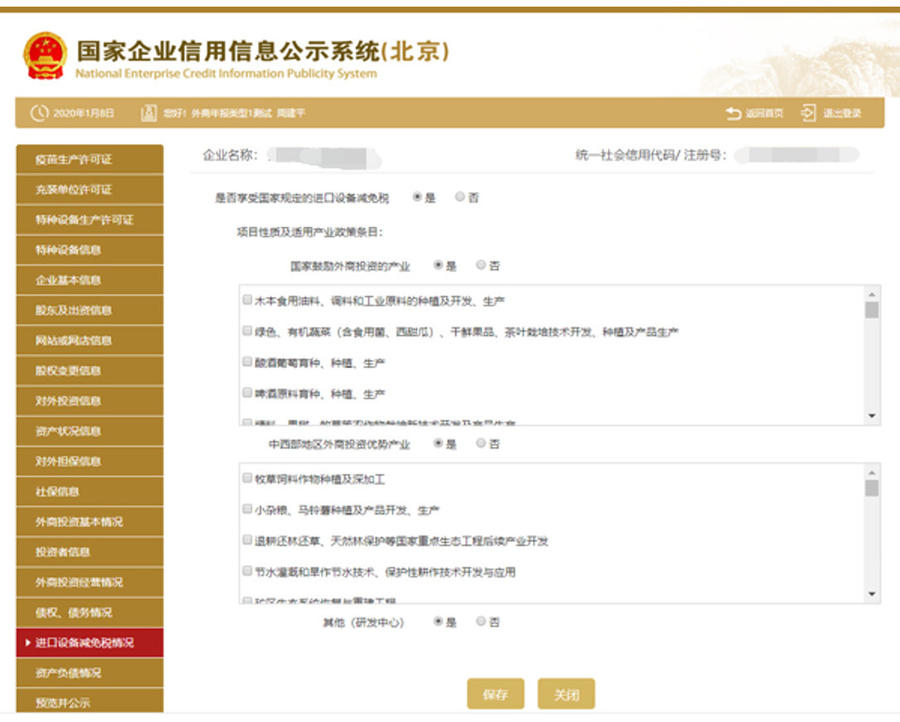Click the 保存 button
Screen dimensions: 900x722
pos(495,694)
